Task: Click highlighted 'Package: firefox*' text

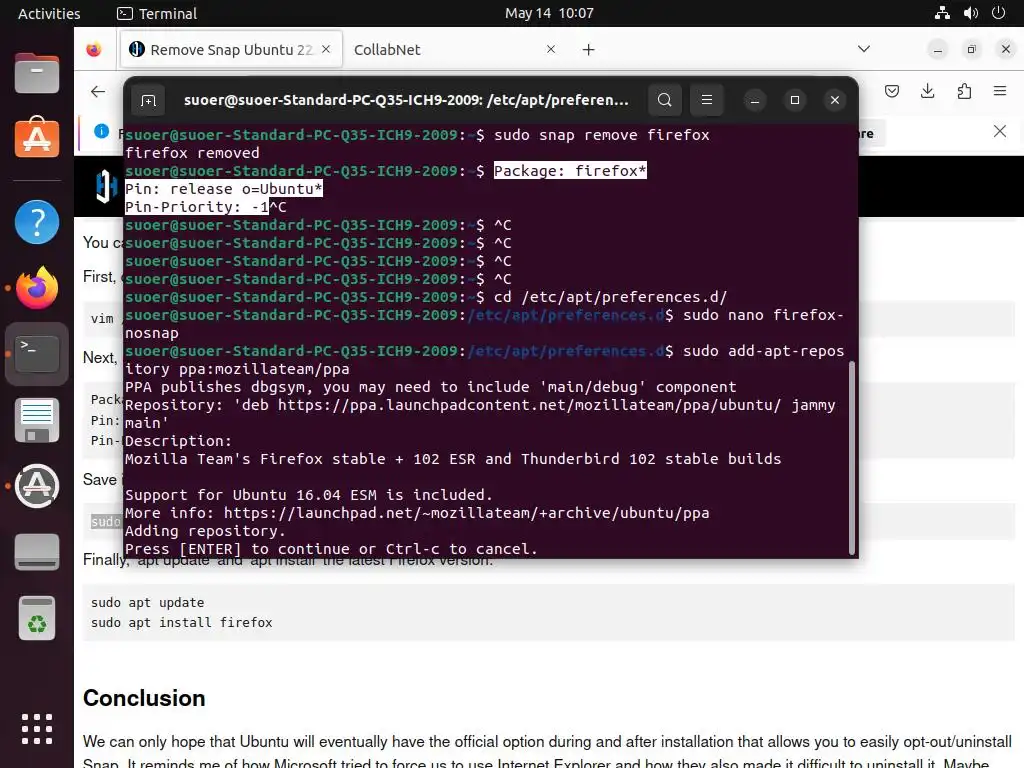Action: [570, 171]
